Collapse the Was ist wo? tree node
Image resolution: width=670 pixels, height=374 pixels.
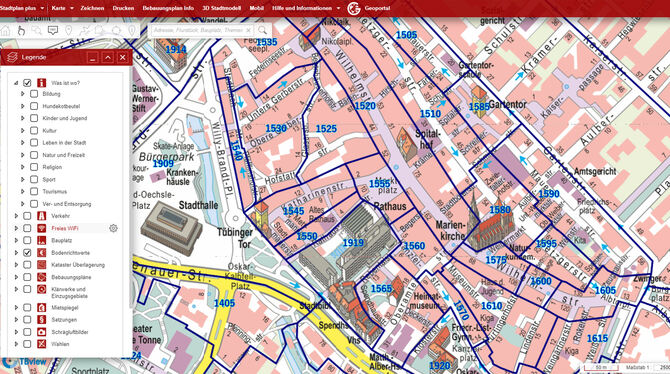point(16,83)
